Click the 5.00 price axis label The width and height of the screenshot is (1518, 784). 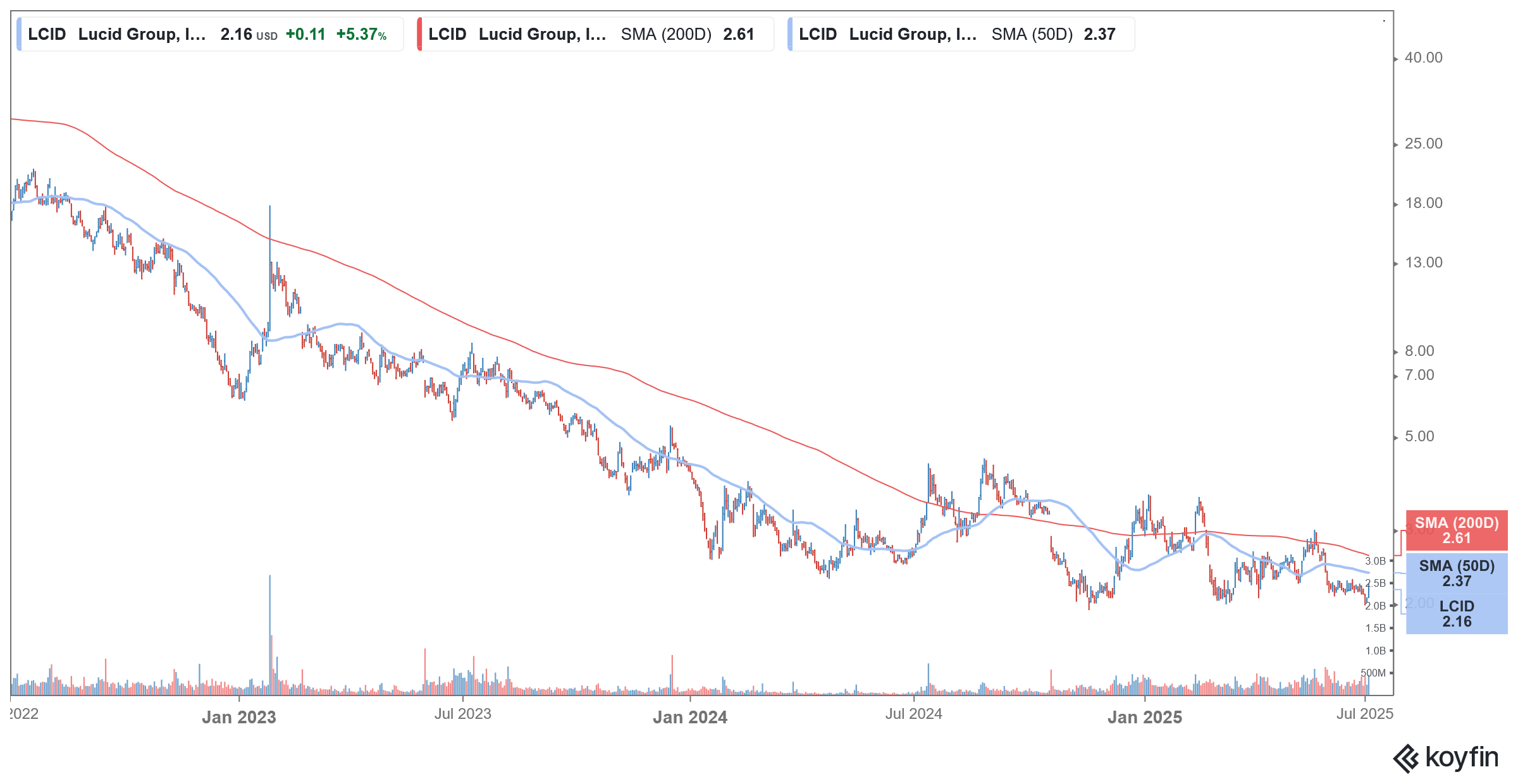[x=1419, y=436]
